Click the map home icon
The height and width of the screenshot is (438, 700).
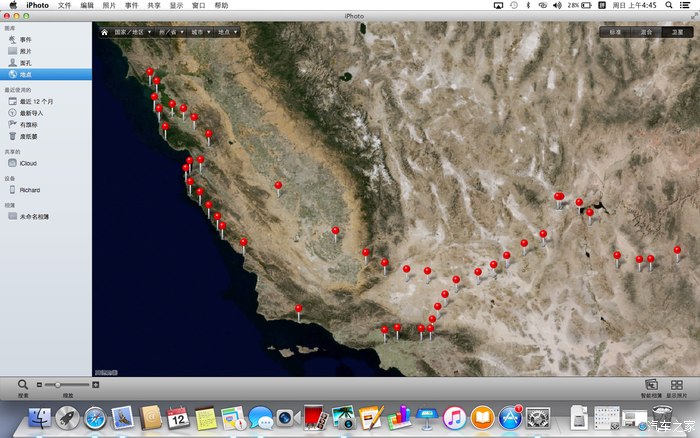104,32
